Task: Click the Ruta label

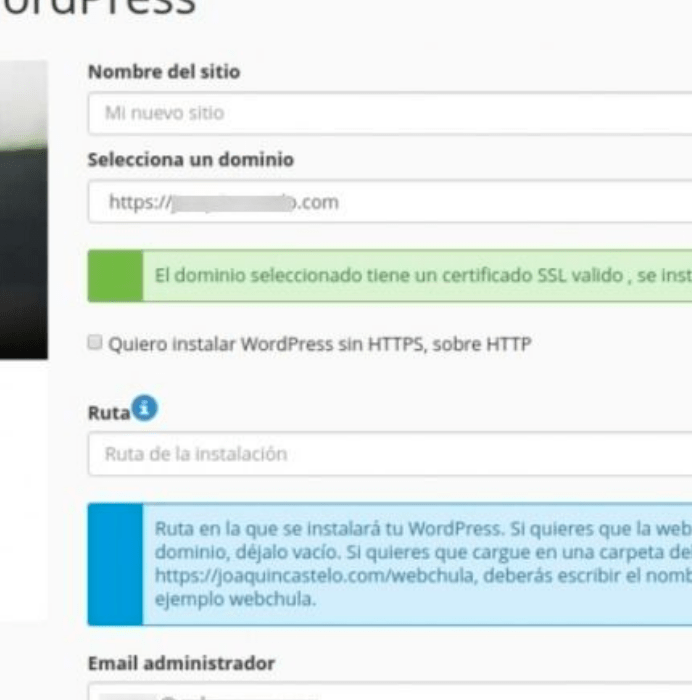Action: pos(109,413)
